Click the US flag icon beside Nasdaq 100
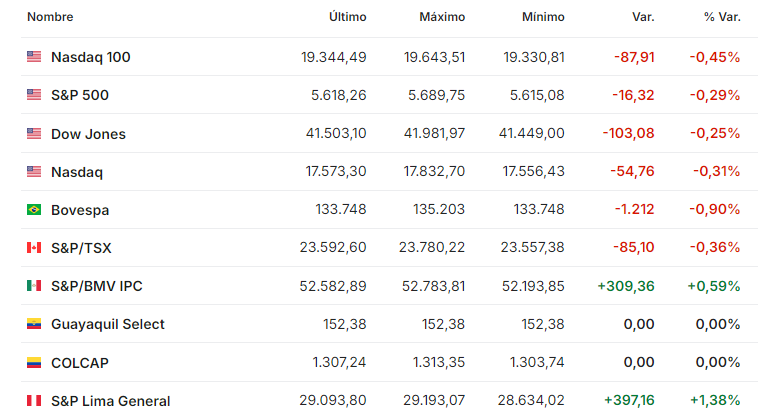Screen dimensions: 758x415 tap(34, 57)
